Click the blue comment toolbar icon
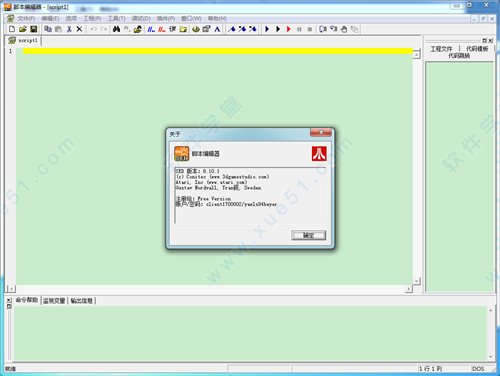The image size is (500, 376). 151,29
